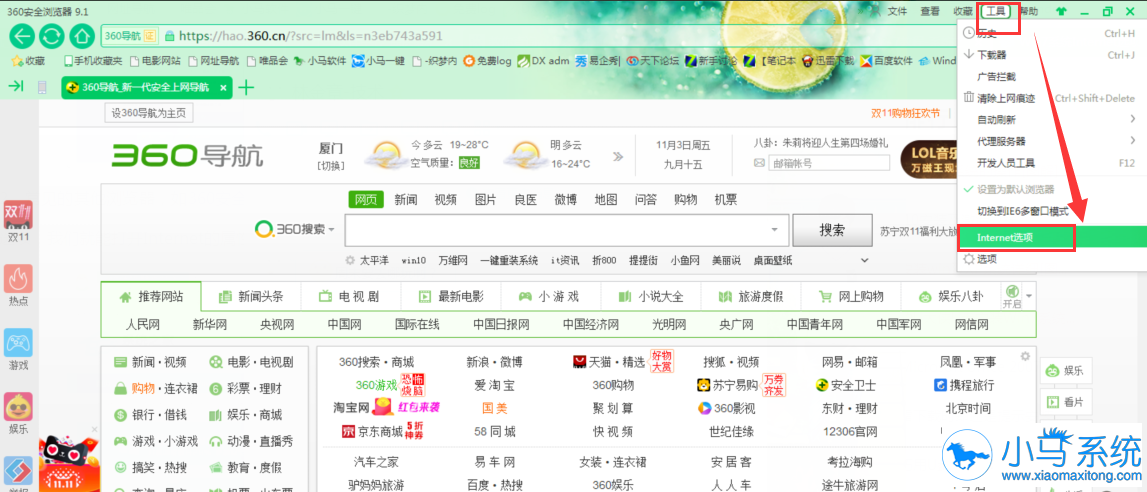Expand the hot keywords row chevron
The image size is (1147, 492).
click(865, 260)
